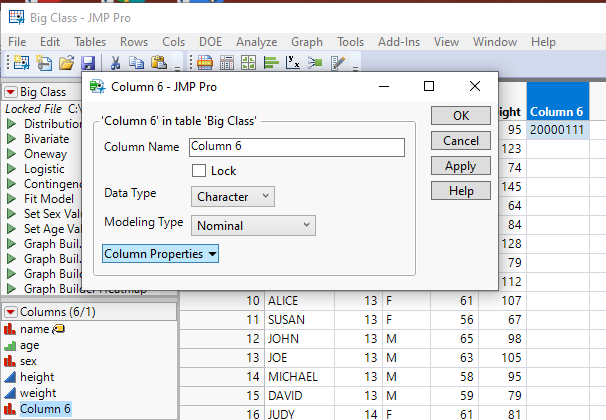The width and height of the screenshot is (606, 420).
Task: Select the height column in the Columns panel
Action: point(37,377)
